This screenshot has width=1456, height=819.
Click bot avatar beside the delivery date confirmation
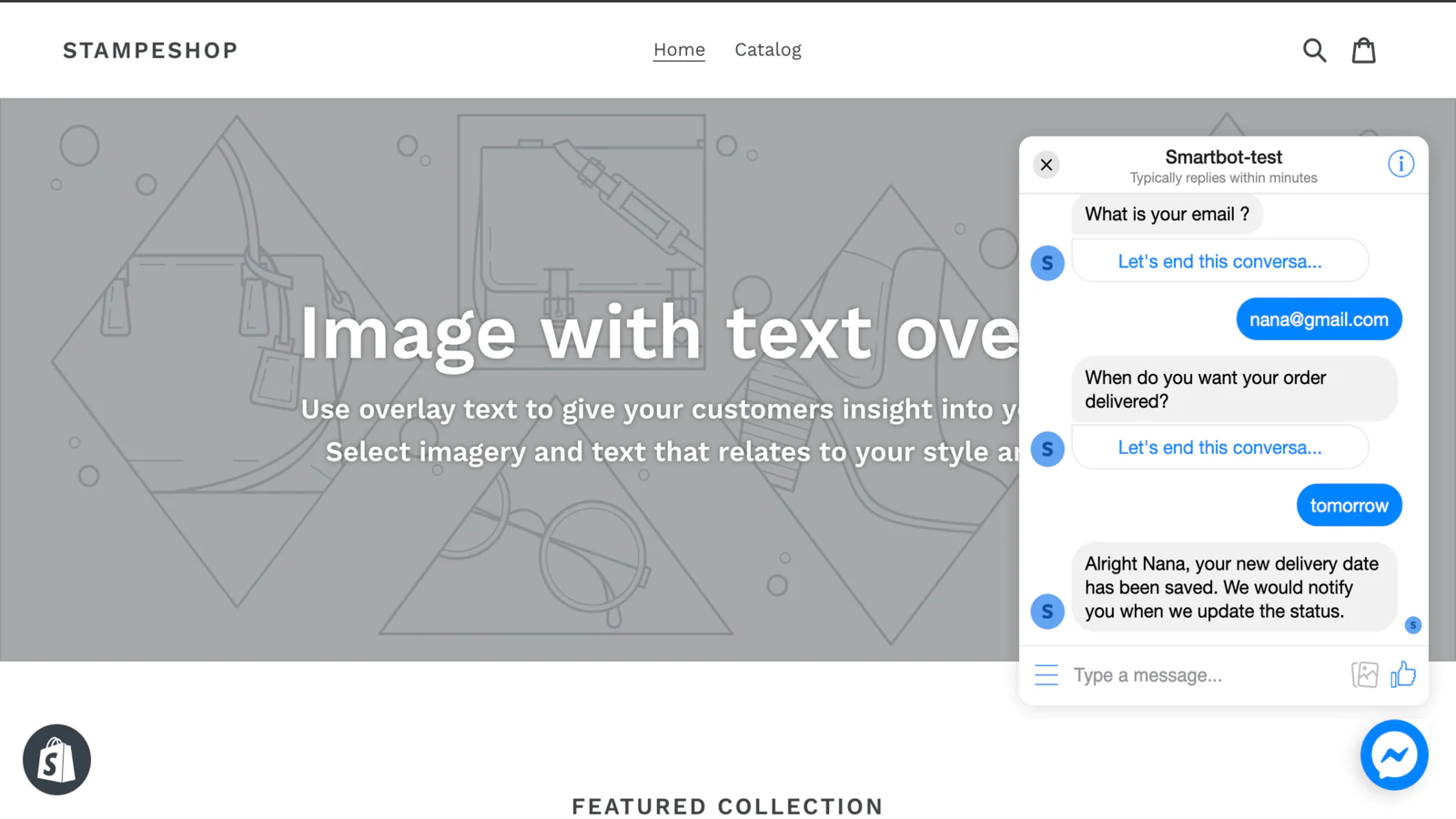[1047, 612]
